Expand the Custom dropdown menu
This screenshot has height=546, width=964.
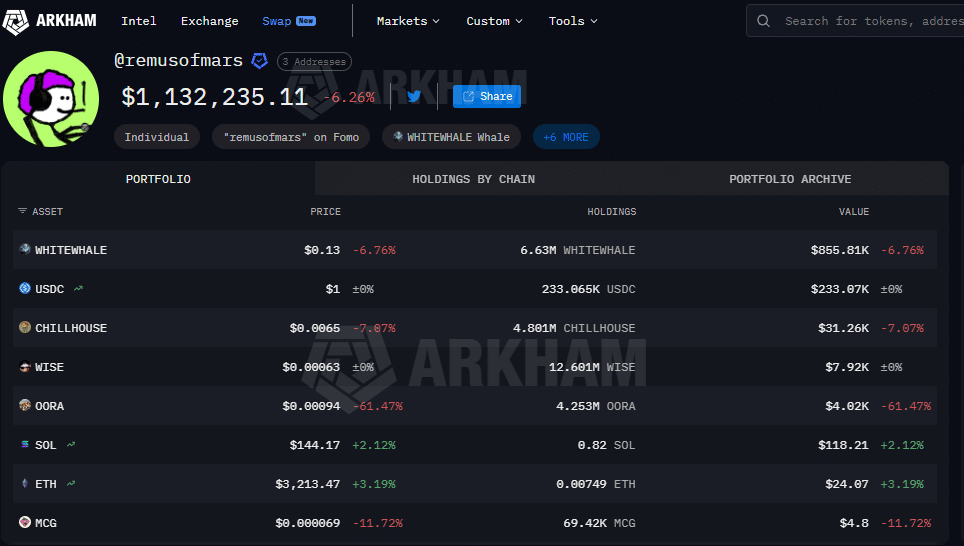click(x=495, y=21)
